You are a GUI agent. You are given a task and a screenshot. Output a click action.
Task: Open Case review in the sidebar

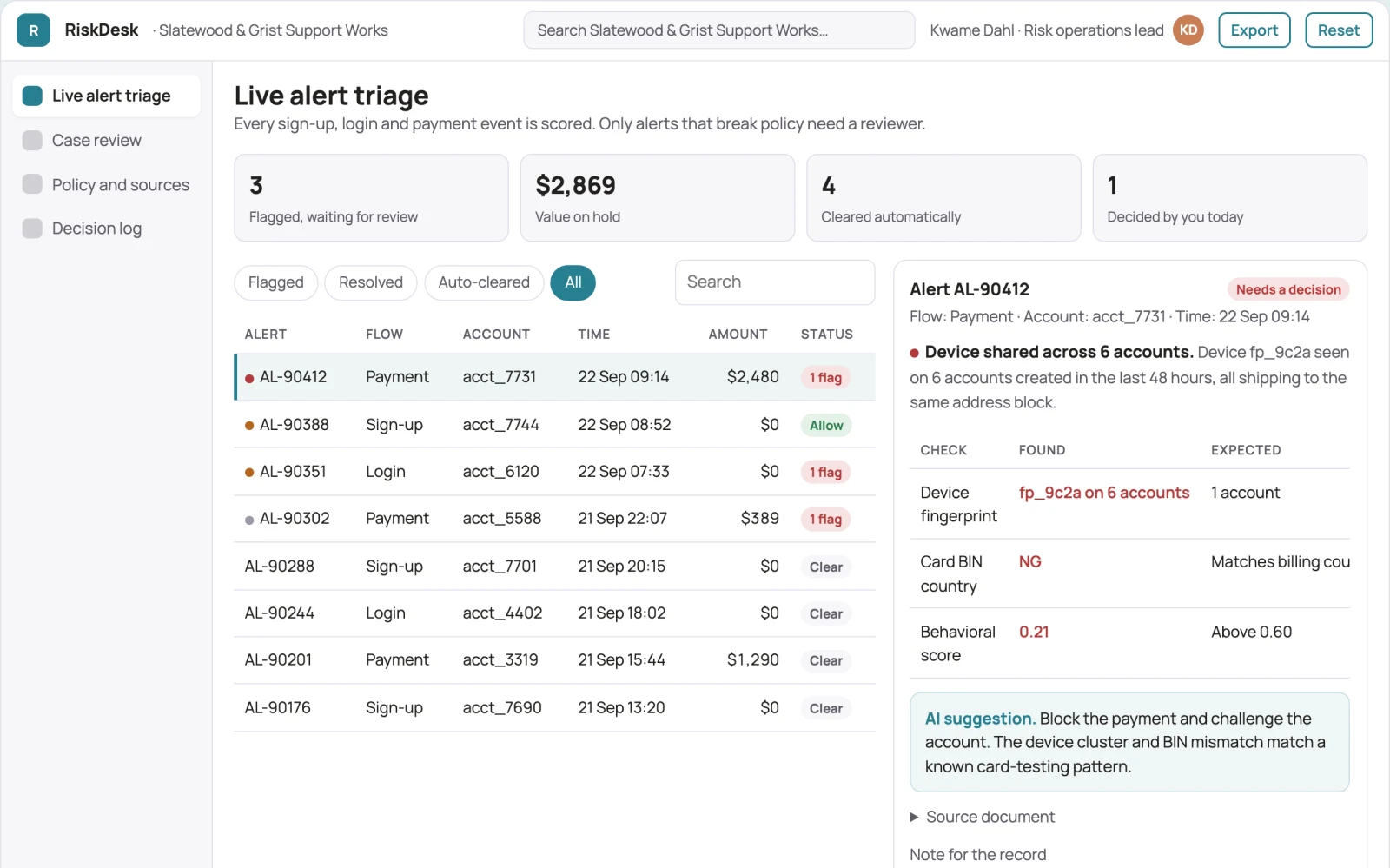tap(106, 141)
